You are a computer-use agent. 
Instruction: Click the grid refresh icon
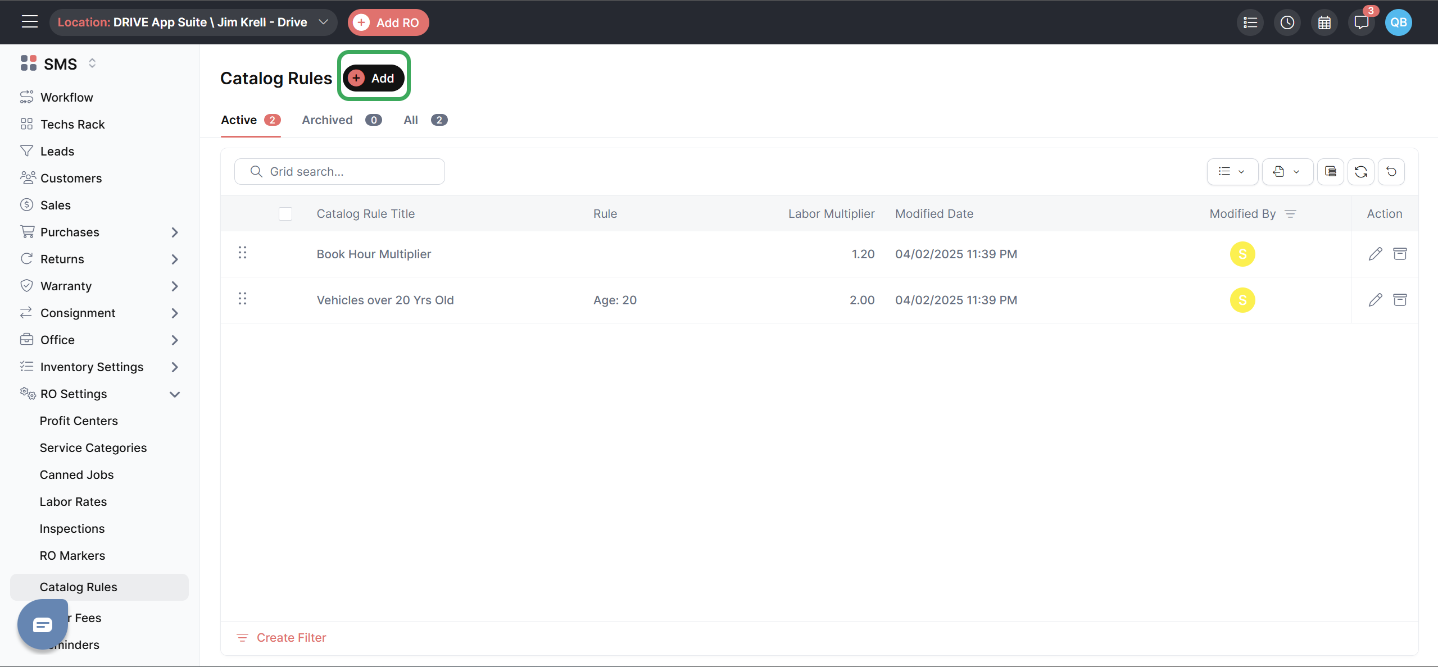coord(1361,172)
